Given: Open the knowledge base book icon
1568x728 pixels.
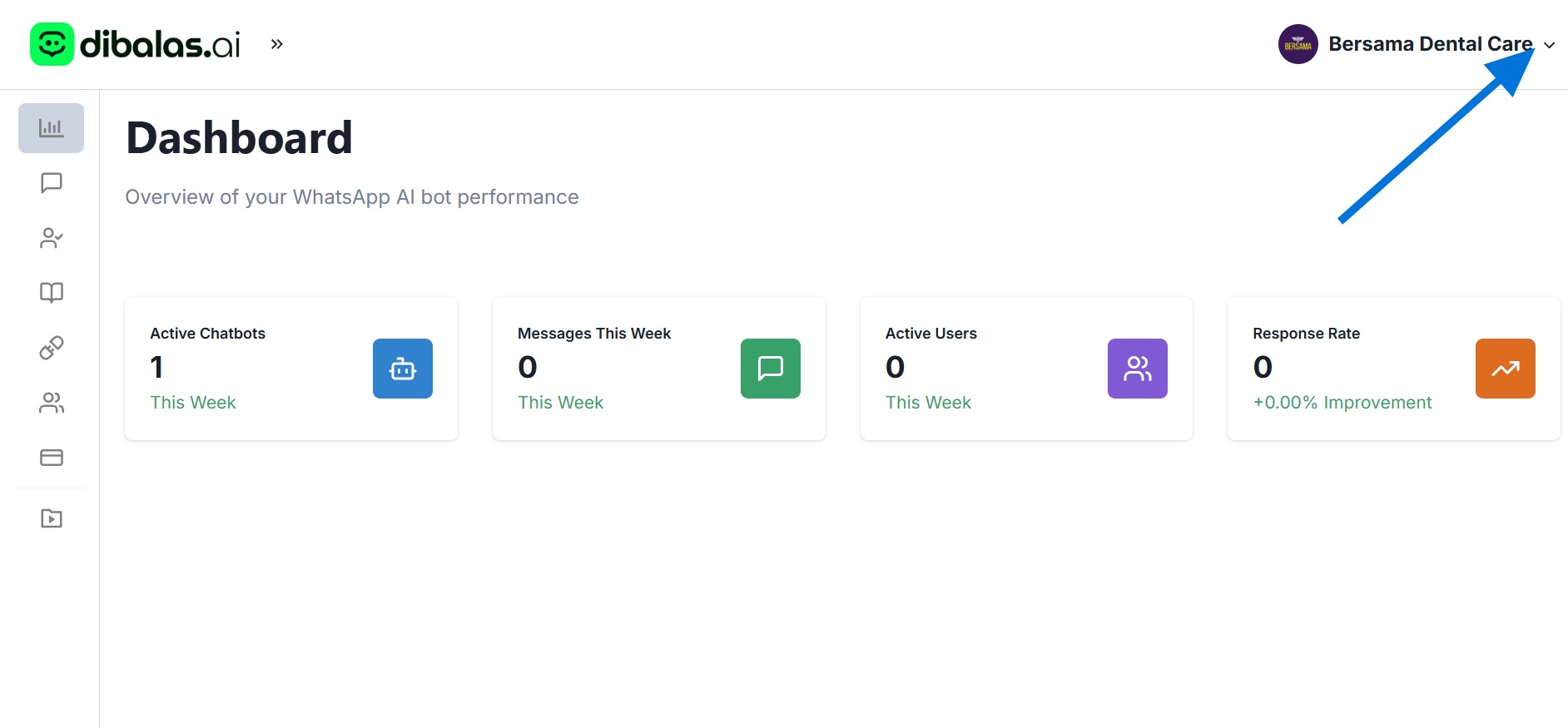Looking at the screenshot, I should [x=51, y=293].
